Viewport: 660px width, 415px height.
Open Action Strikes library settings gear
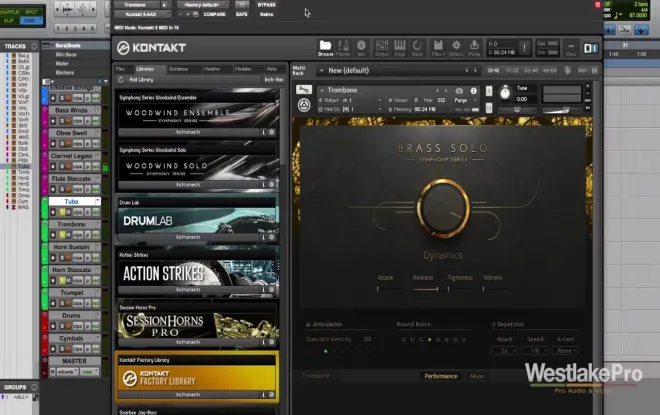[x=272, y=290]
